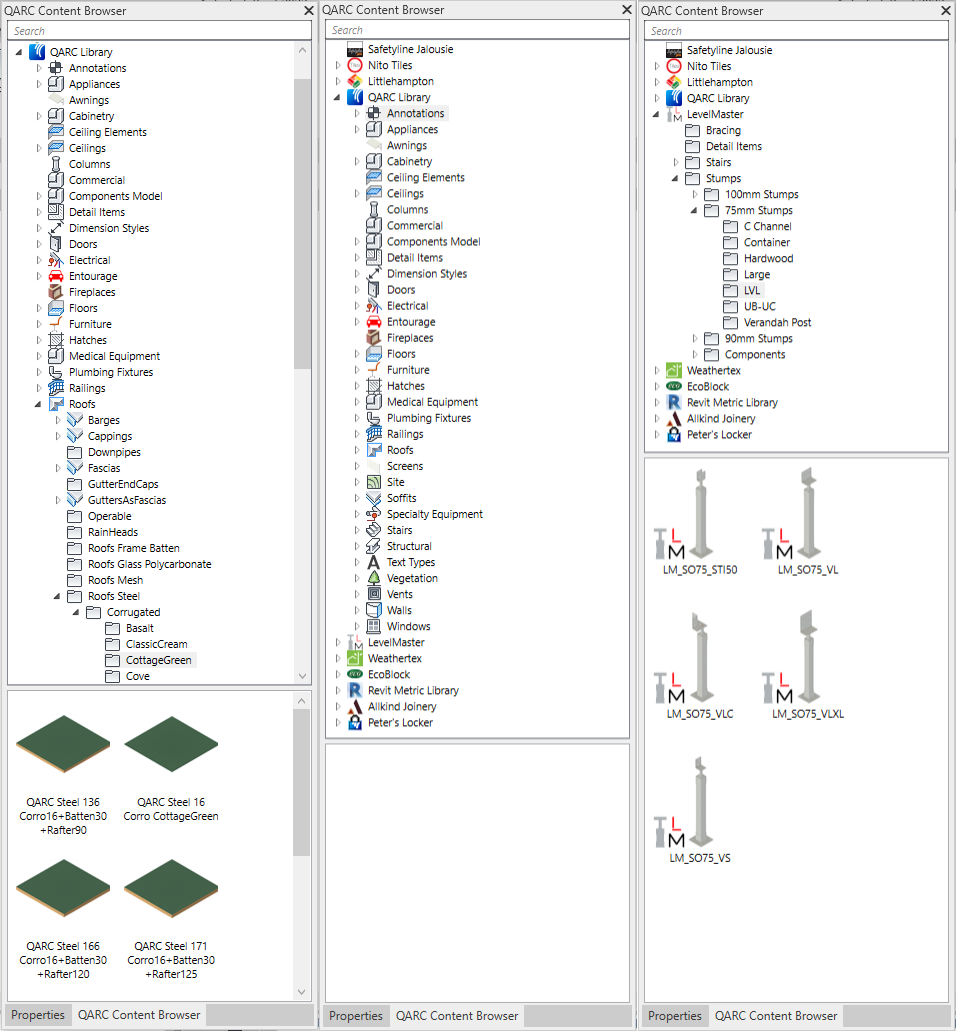The height and width of the screenshot is (1031, 957).
Task: Collapse the Roofs Steel folder in left panel
Action: coord(58,597)
